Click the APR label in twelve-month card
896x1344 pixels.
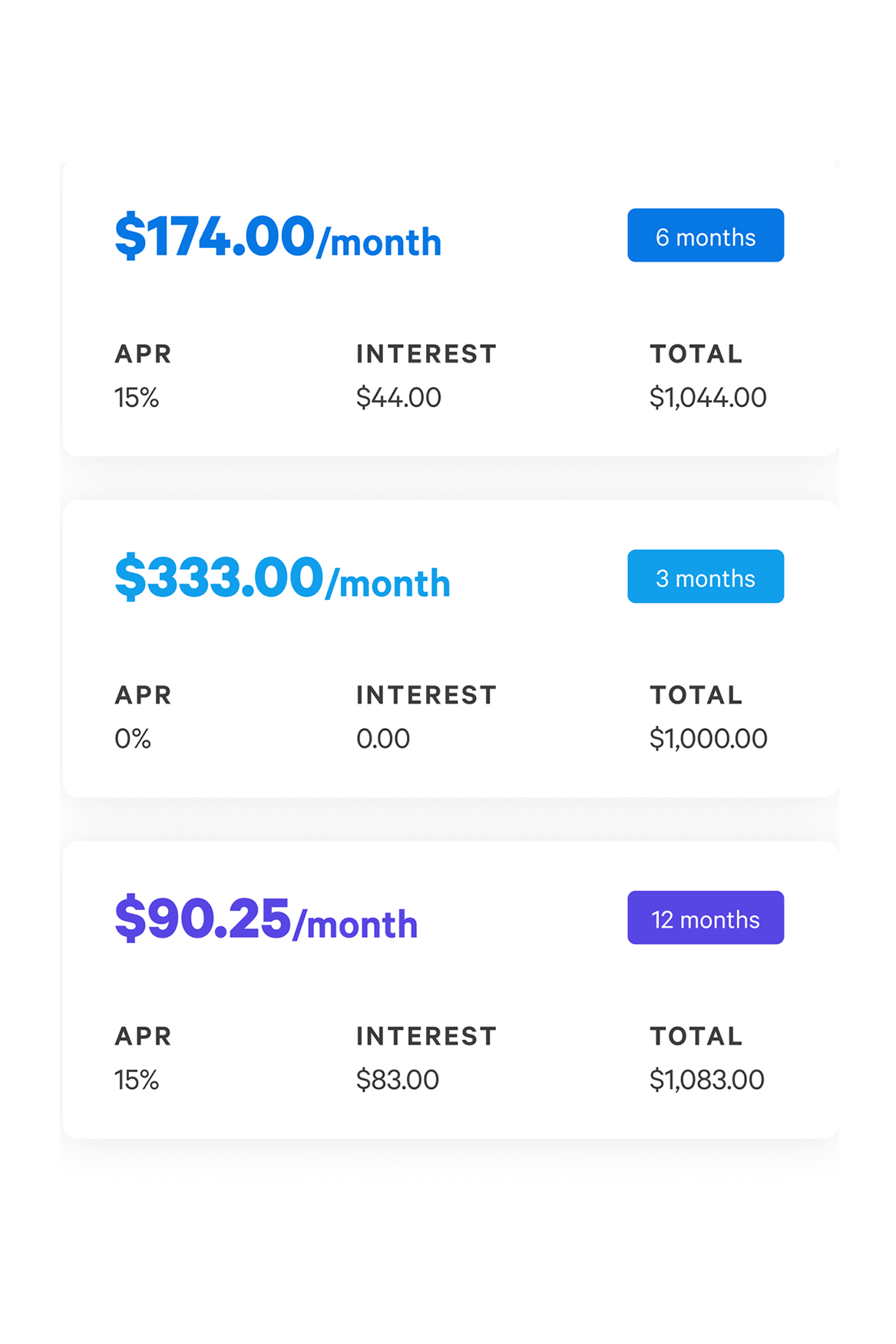143,1036
